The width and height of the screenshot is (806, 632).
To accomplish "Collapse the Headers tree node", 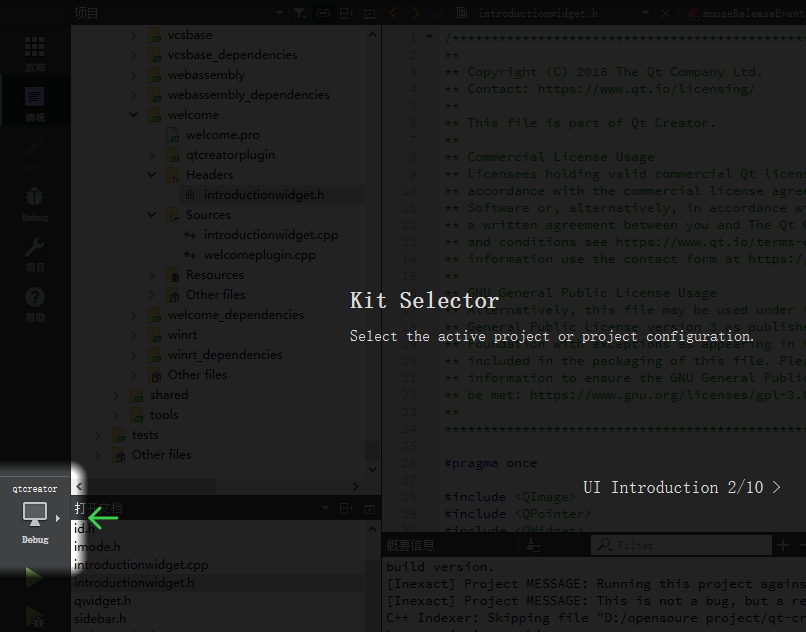I will 150,174.
